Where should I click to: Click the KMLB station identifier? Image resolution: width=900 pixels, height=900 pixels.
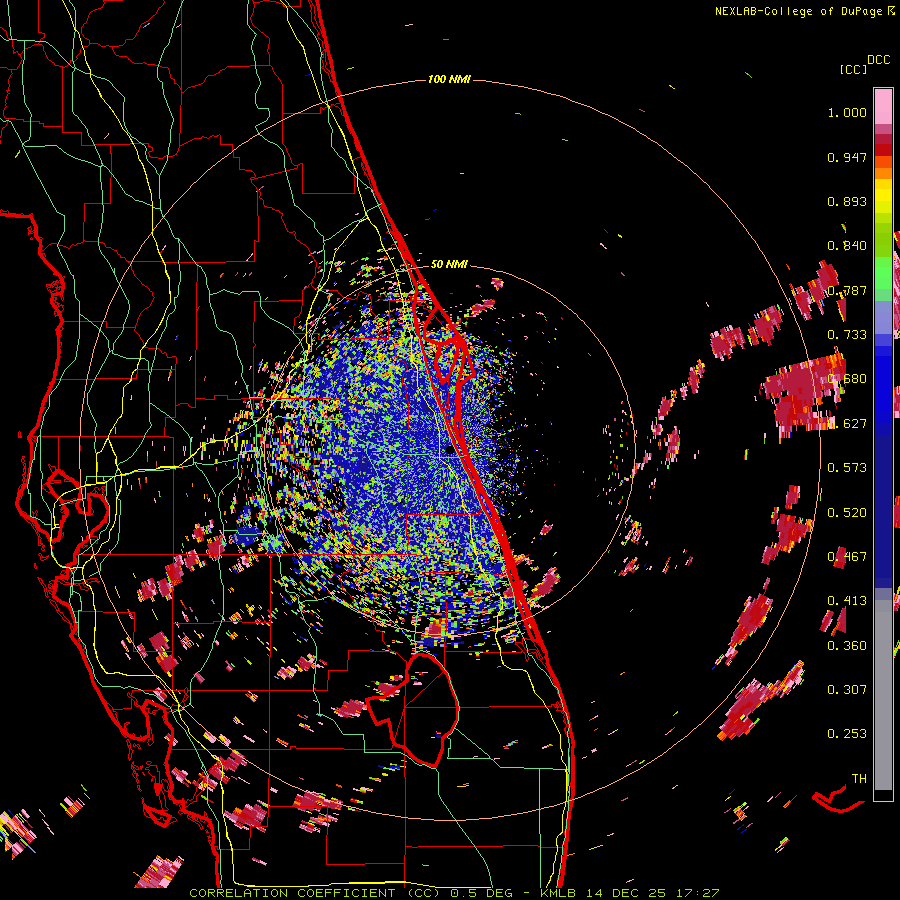560,893
